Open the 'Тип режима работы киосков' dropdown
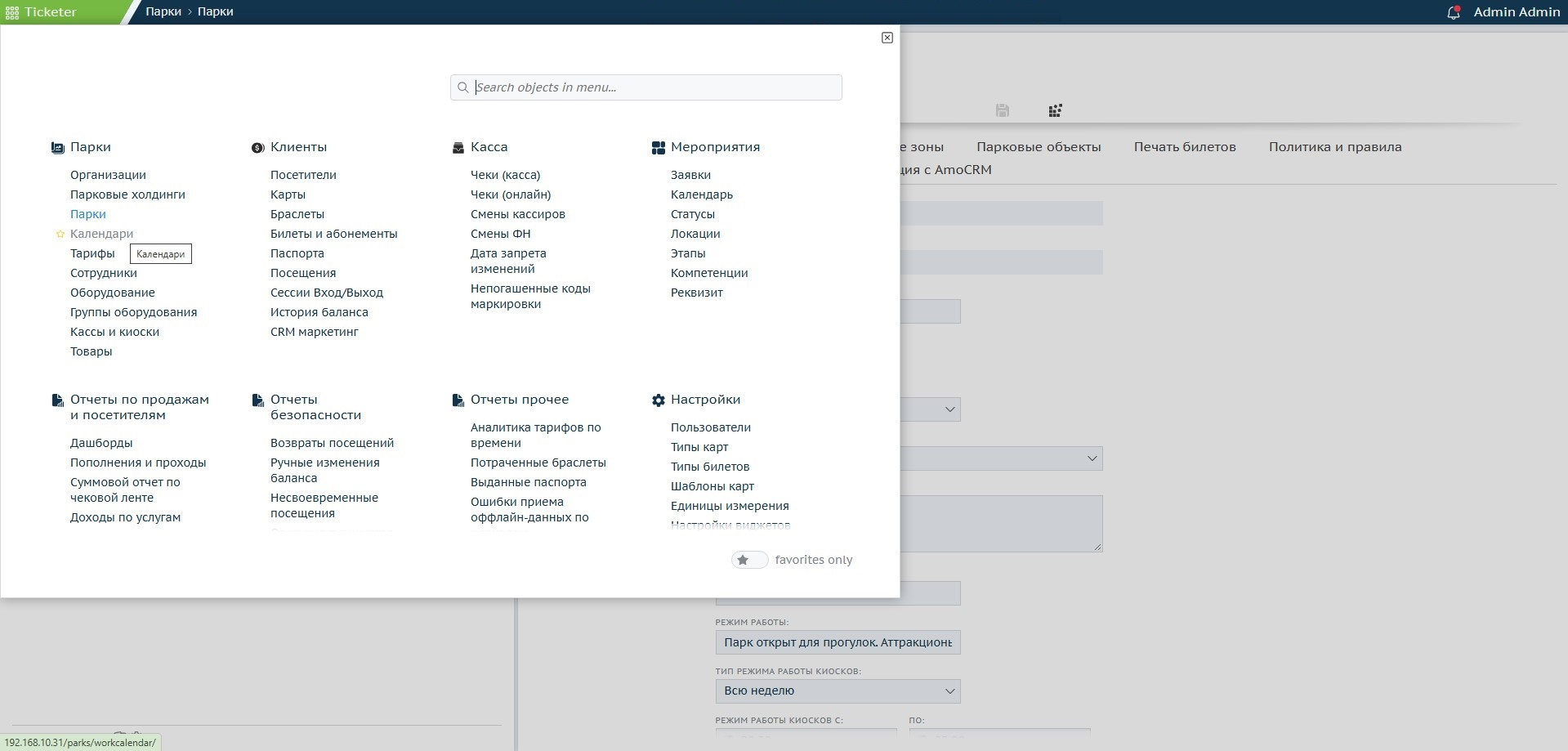The image size is (1568, 751). point(838,691)
